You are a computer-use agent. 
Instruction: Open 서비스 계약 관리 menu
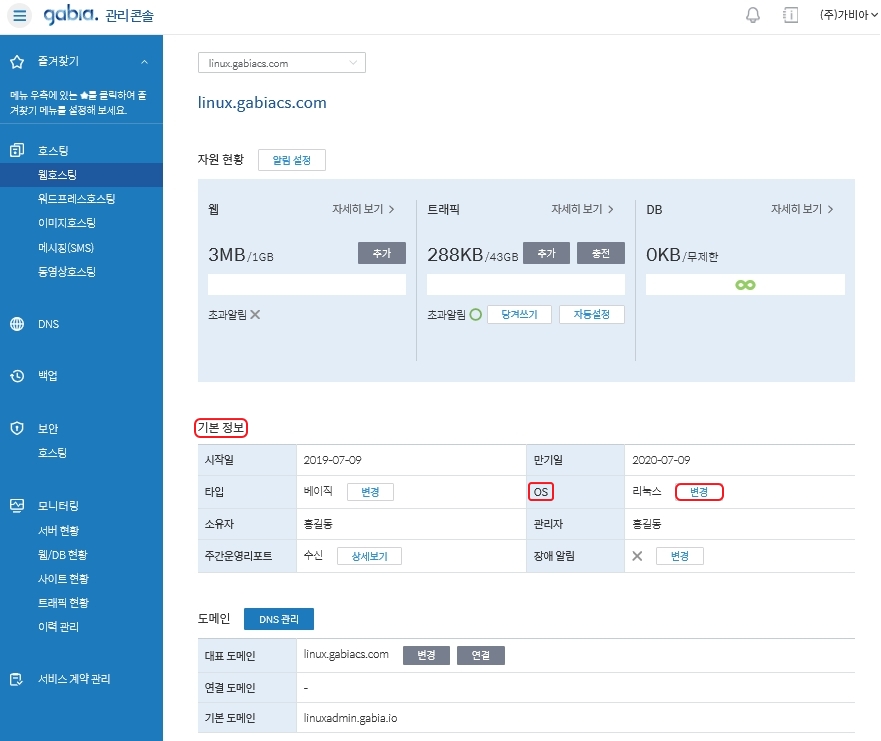[x=74, y=679]
